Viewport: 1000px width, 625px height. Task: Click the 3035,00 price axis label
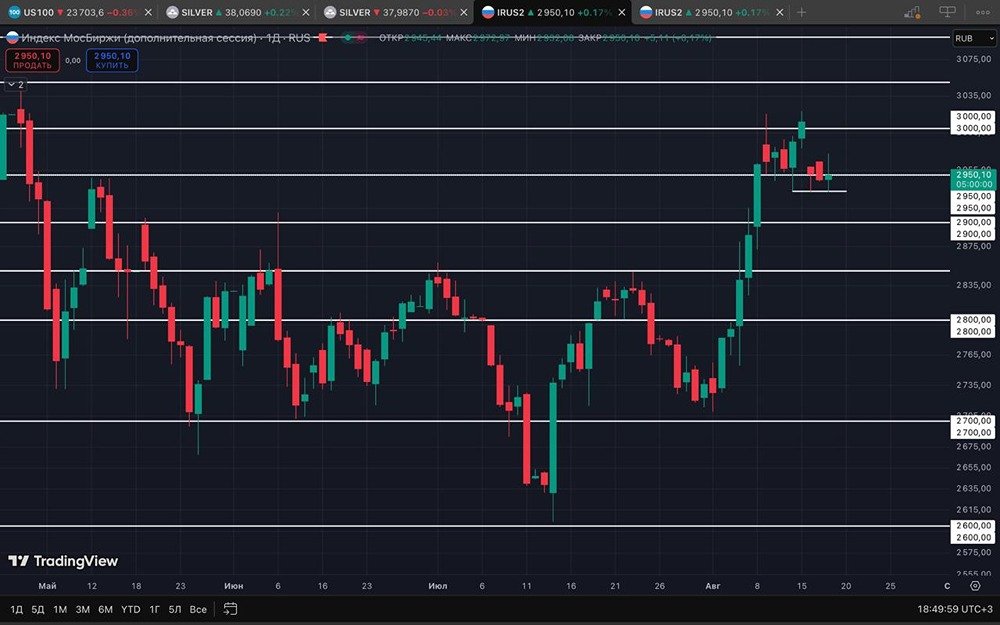click(974, 96)
